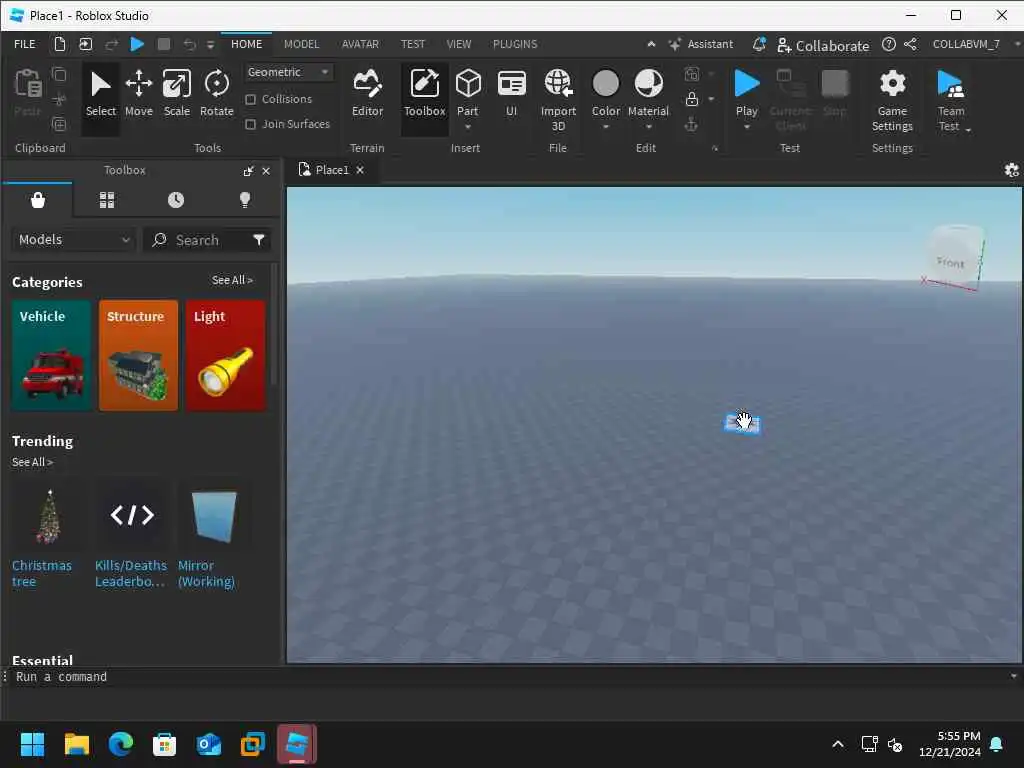Undock the Toolbox panel
The height and width of the screenshot is (768, 1024).
[x=248, y=171]
